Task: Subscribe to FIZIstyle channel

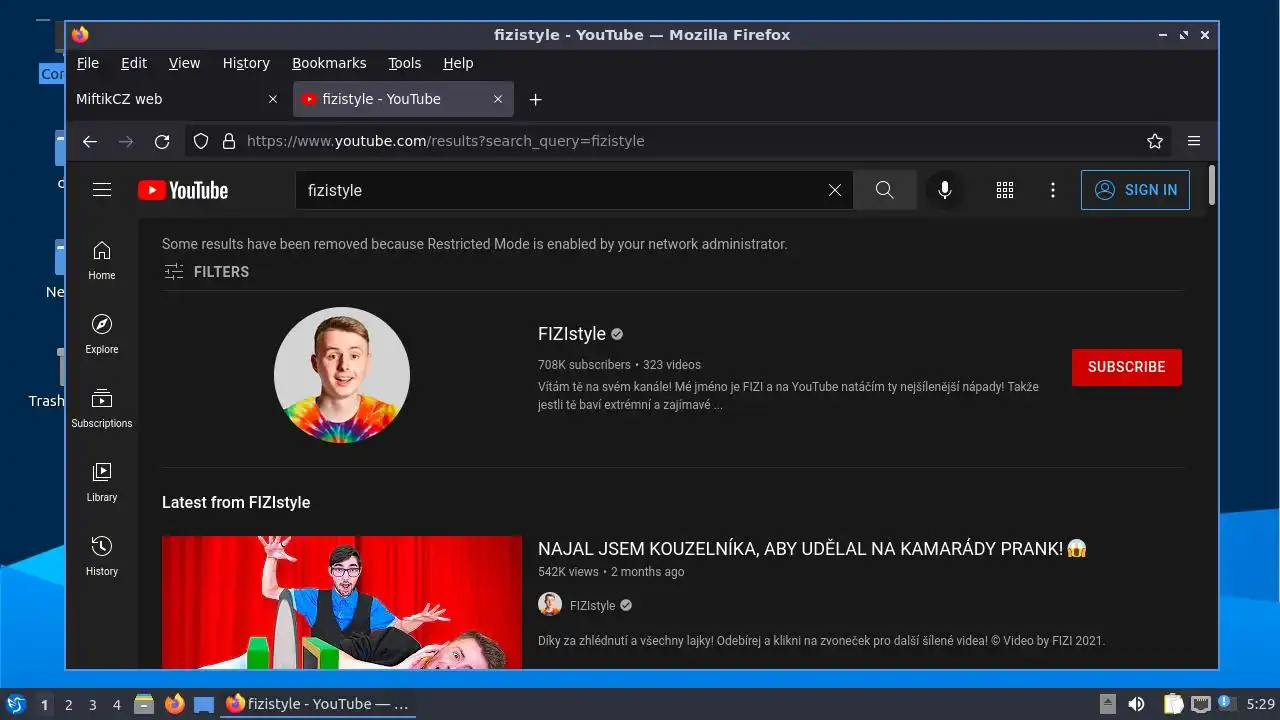Action: (x=1126, y=367)
